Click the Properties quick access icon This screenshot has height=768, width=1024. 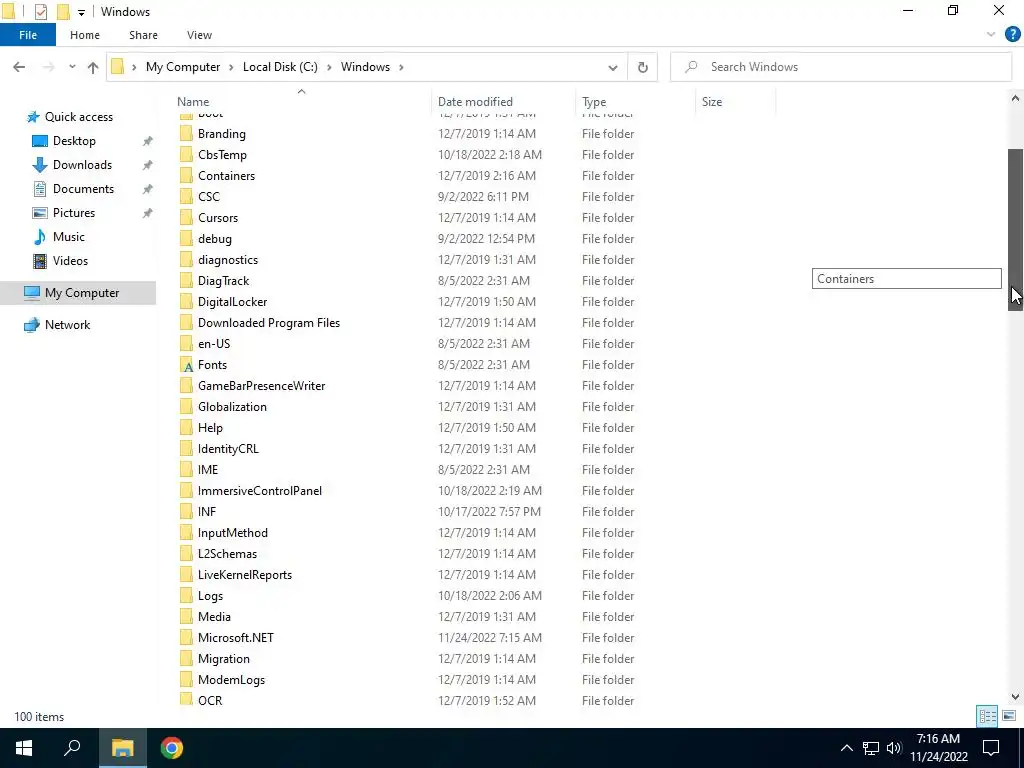tap(40, 12)
